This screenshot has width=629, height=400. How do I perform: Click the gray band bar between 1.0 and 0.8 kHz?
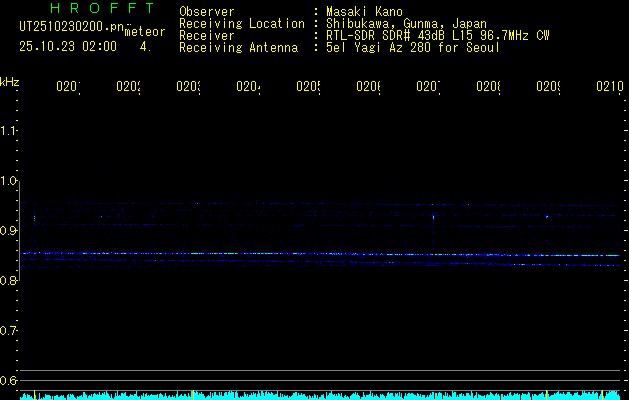19,231
